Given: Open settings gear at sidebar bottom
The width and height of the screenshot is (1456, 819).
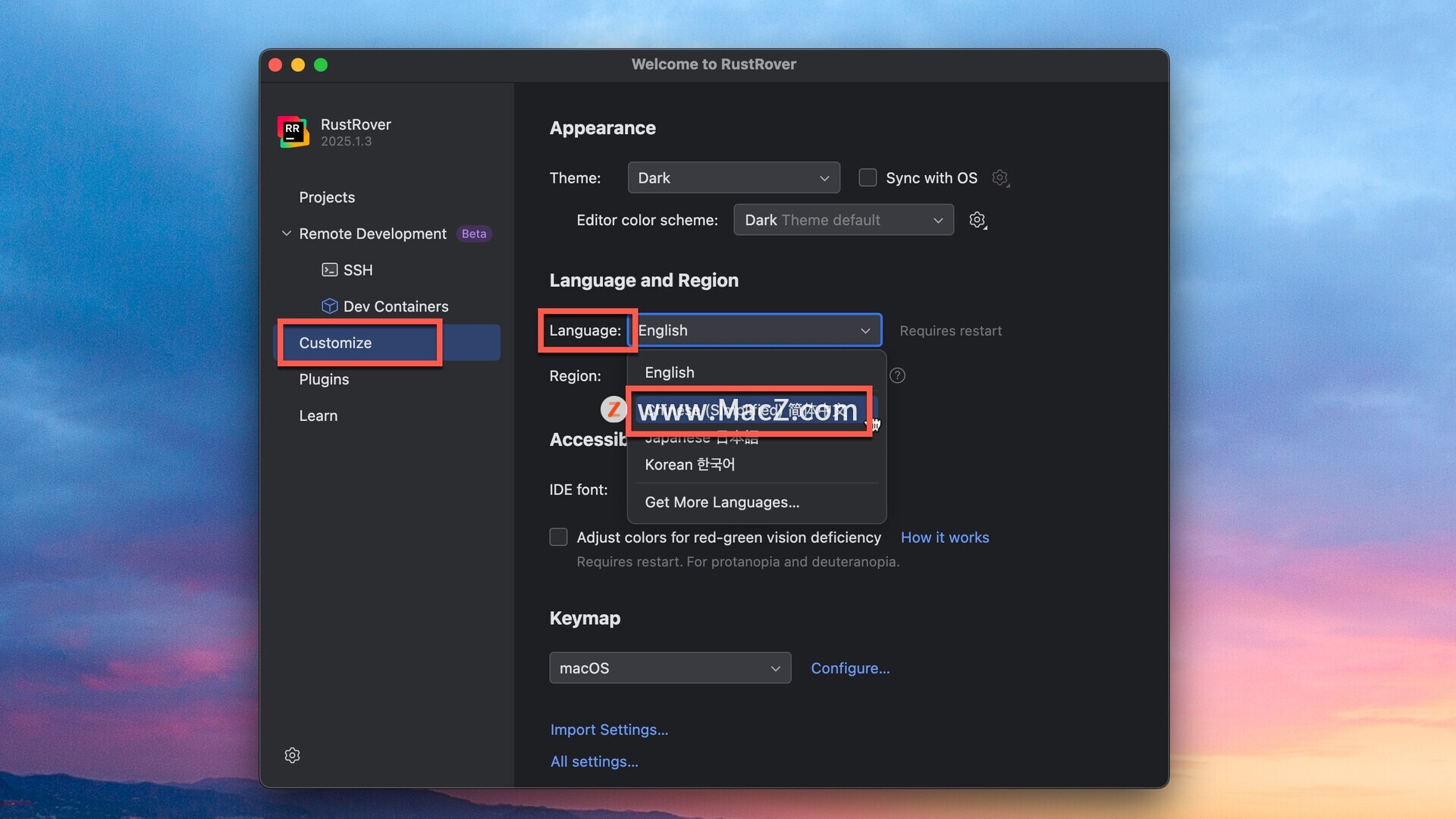Looking at the screenshot, I should pyautogui.click(x=292, y=755).
